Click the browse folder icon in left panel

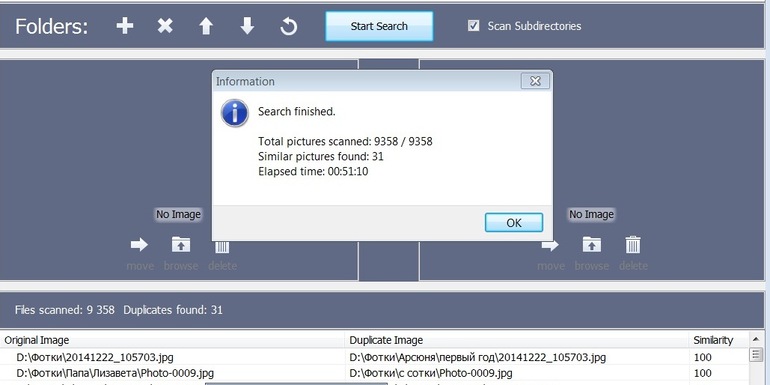(x=181, y=245)
